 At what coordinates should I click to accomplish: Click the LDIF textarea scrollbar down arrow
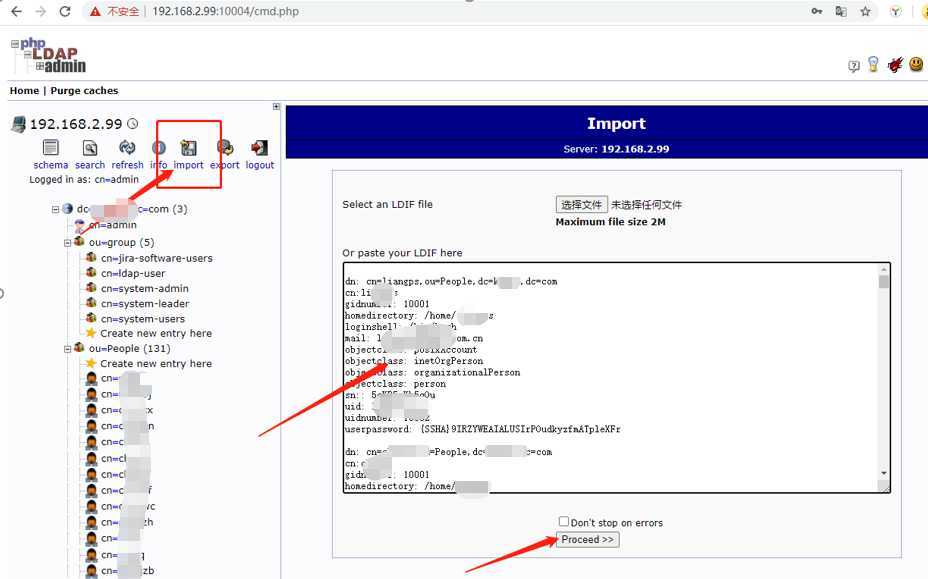[x=884, y=474]
